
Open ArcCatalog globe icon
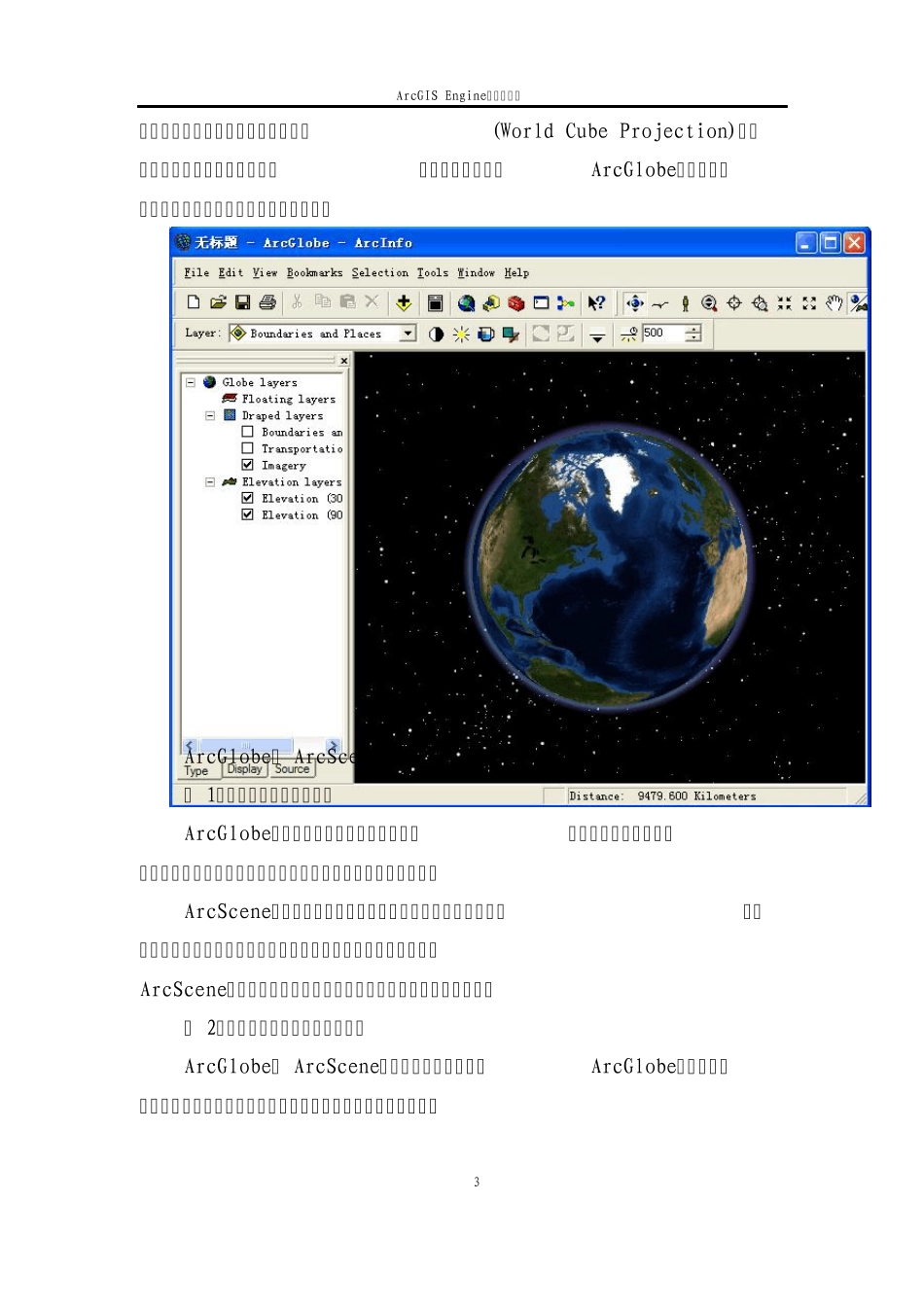click(x=467, y=303)
